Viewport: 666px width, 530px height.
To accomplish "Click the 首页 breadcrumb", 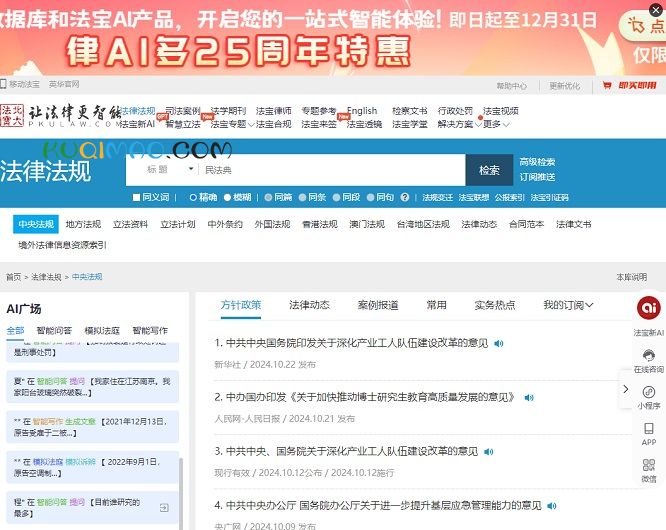I will [13, 277].
